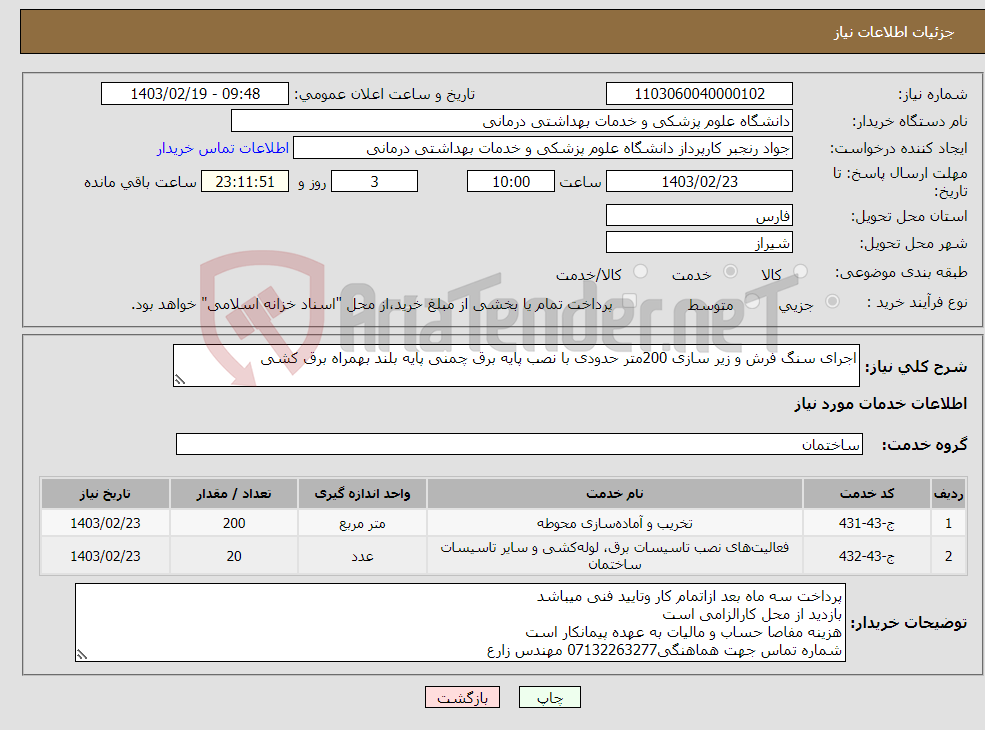Click the deadline date 1403/02/23 field
The image size is (985, 730).
tap(699, 182)
